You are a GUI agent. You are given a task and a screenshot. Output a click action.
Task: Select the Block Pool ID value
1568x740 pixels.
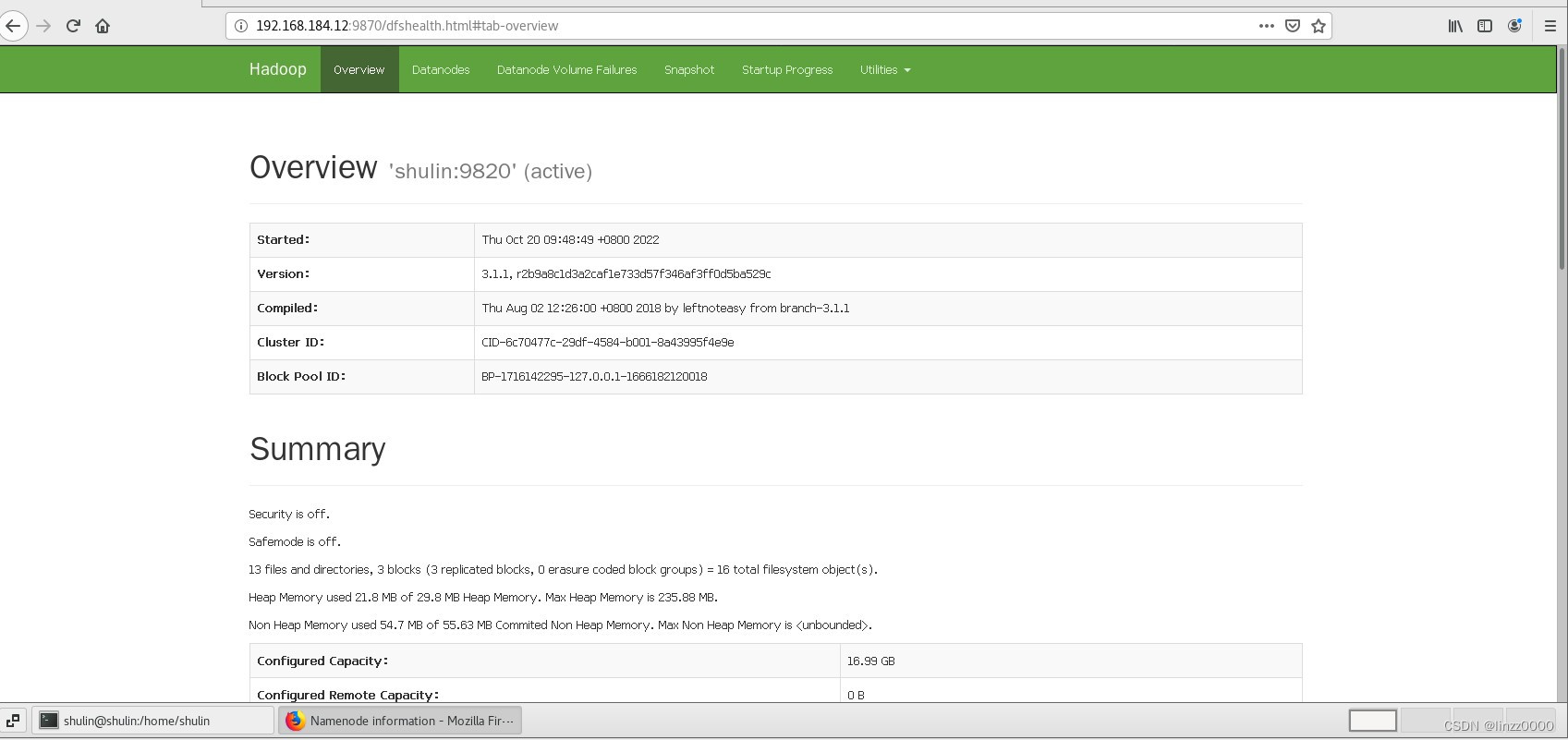tap(594, 376)
